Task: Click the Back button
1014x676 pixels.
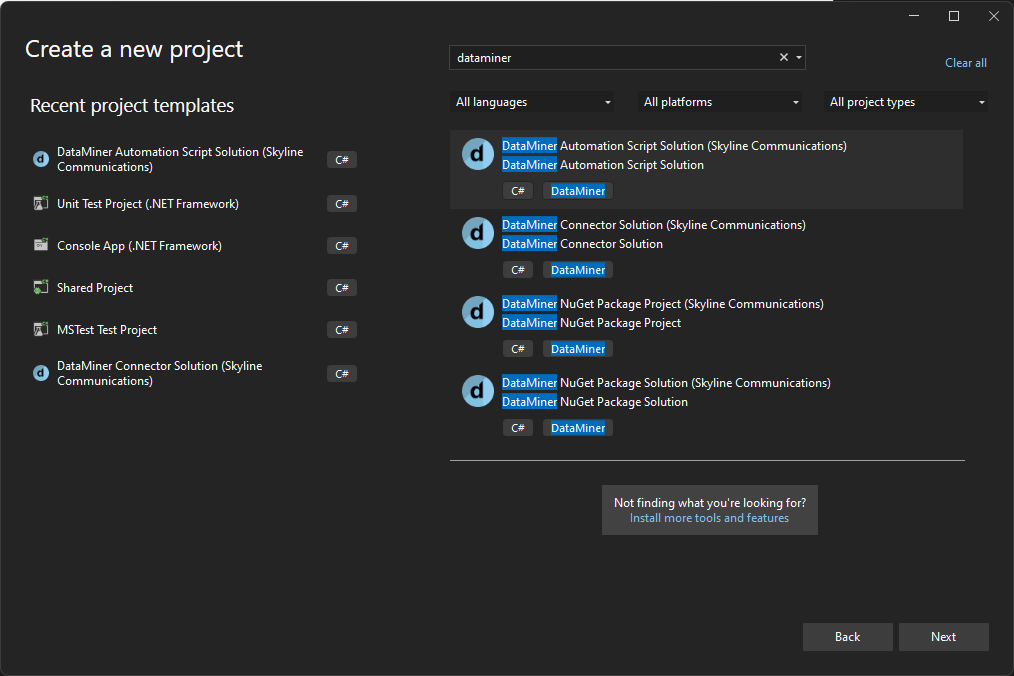Action: click(848, 637)
